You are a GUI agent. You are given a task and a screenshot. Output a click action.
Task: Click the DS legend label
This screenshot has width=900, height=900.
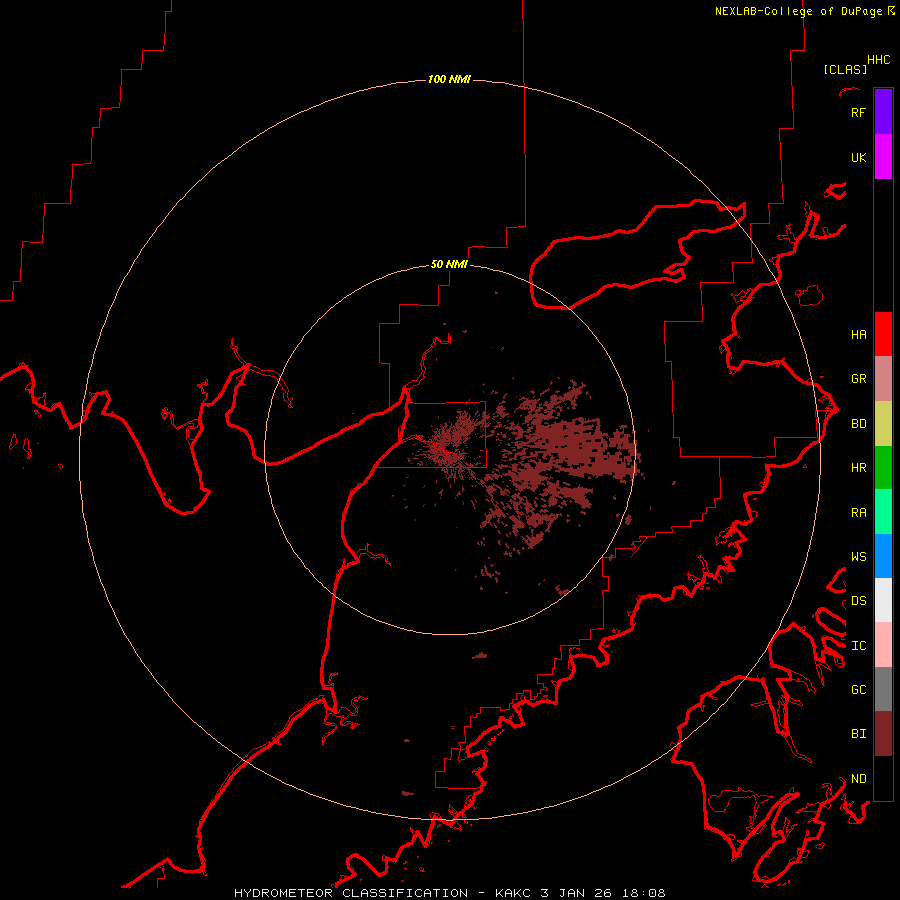click(x=858, y=601)
